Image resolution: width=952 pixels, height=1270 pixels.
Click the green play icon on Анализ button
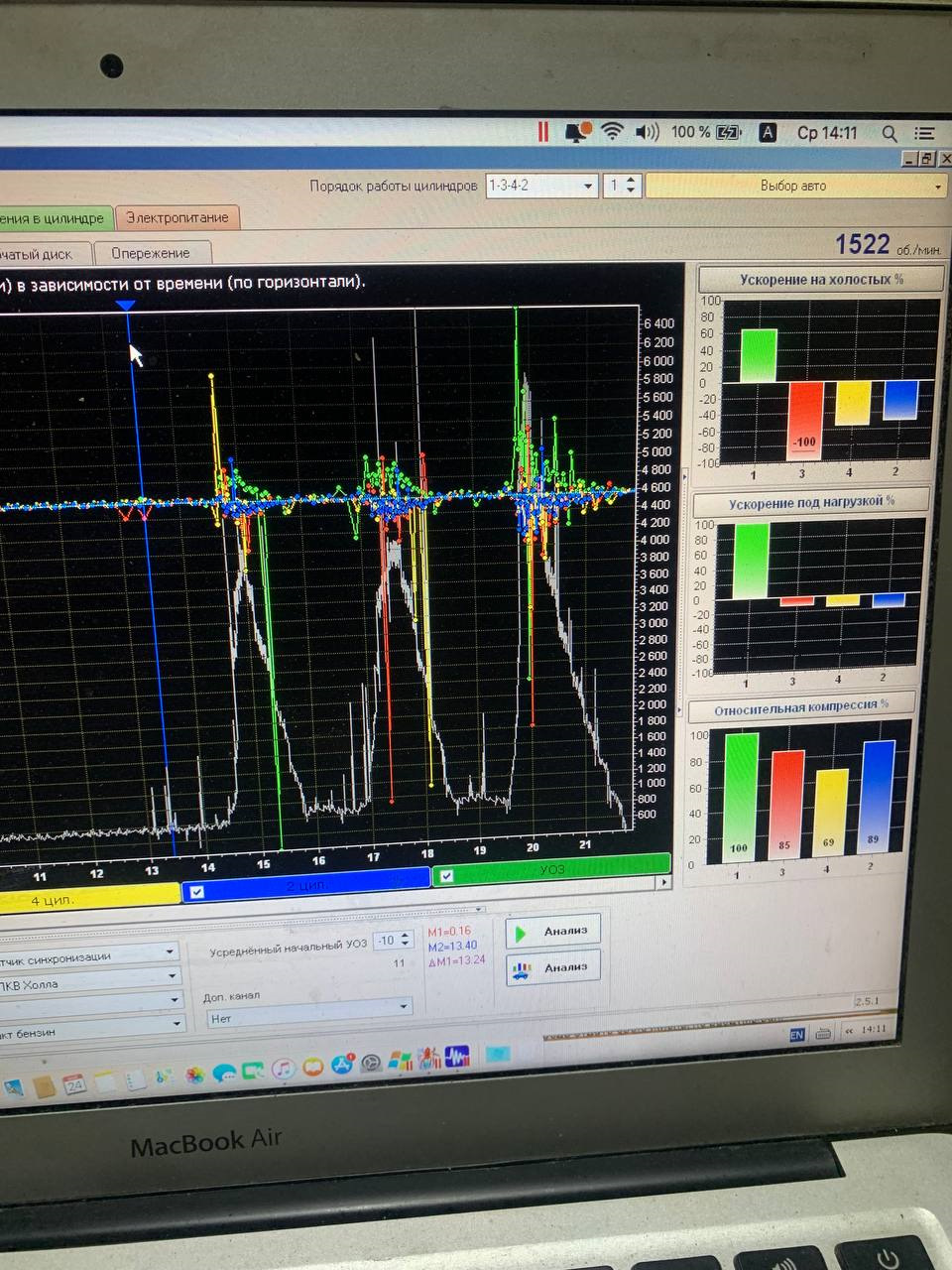pyautogui.click(x=522, y=933)
